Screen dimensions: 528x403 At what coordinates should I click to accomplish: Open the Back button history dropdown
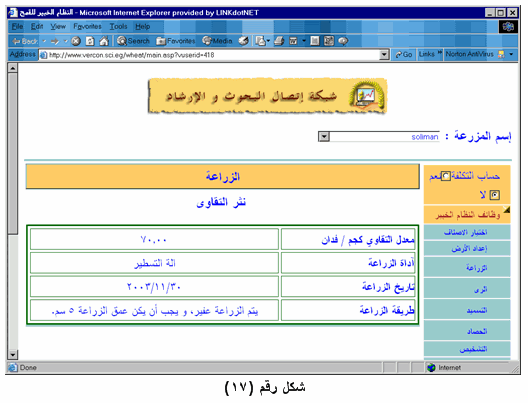click(x=44, y=41)
